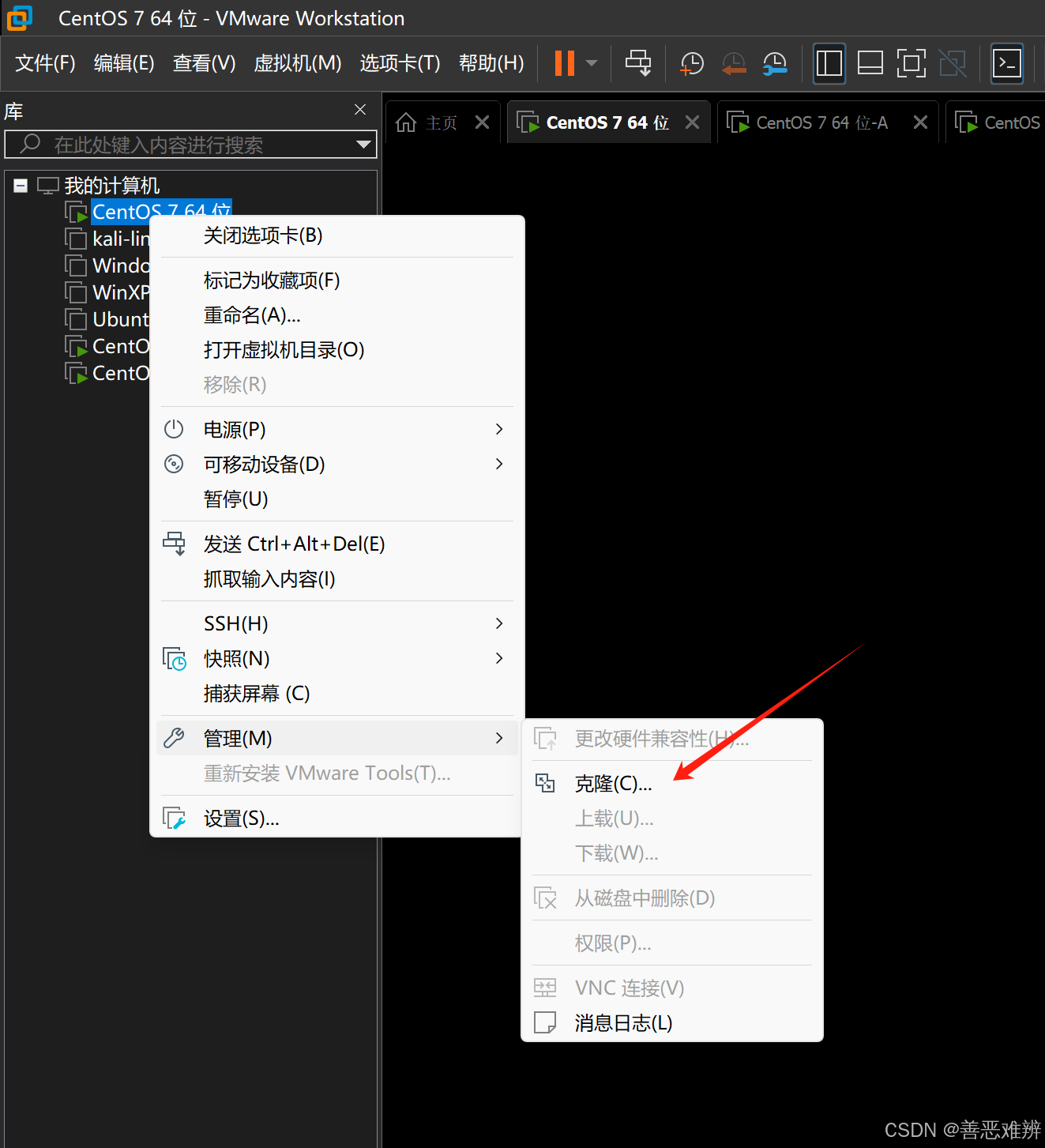Choose 克隆(C)... in manage submenu
This screenshot has width=1045, height=1148.
pos(672,784)
